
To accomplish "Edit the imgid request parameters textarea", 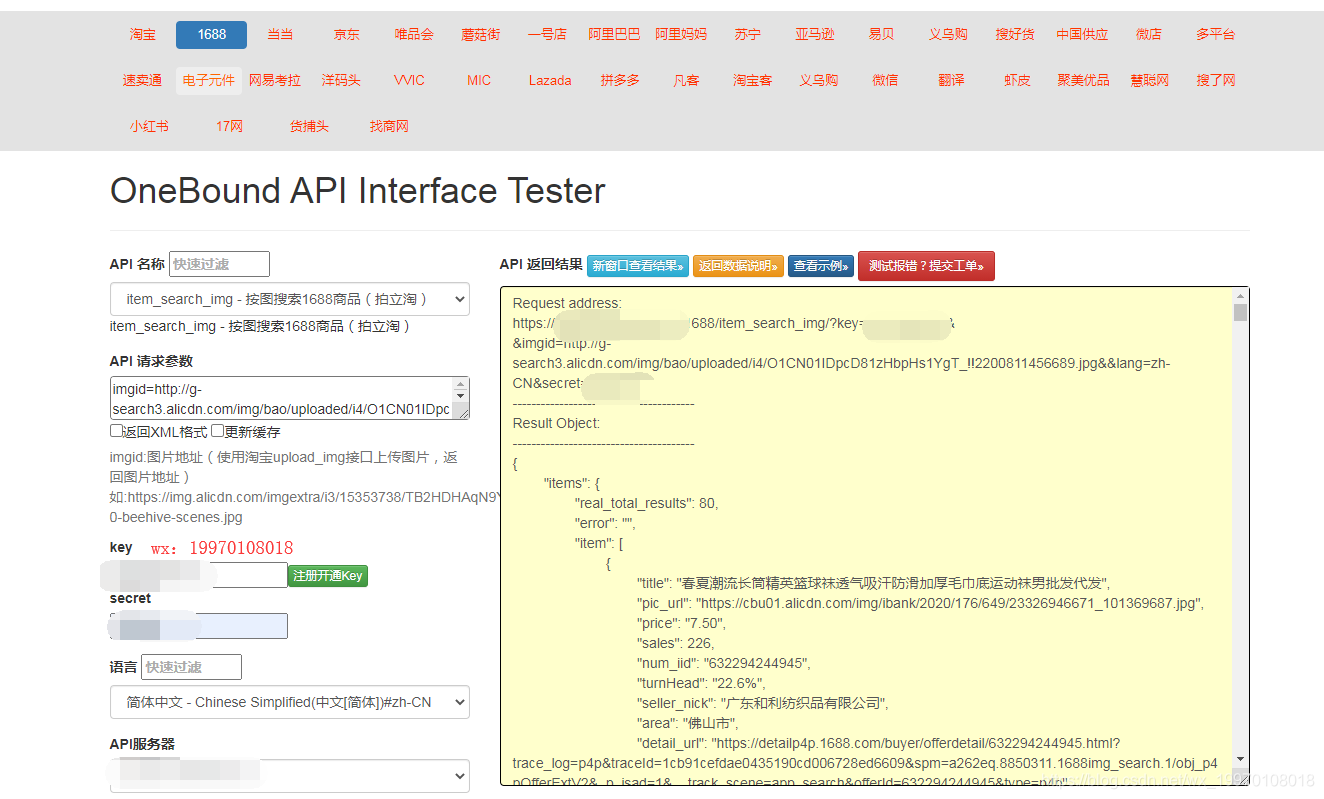I will click(x=290, y=398).
